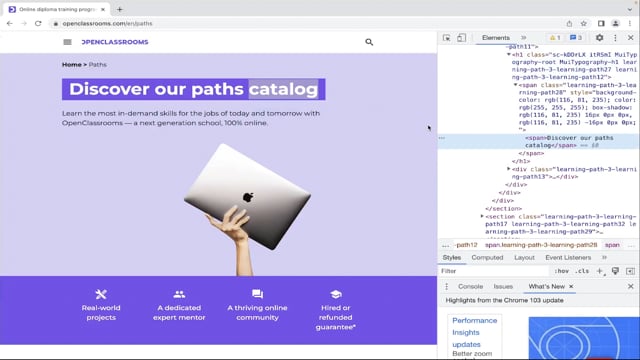Collapse the span learning-path28 node

coord(516,85)
